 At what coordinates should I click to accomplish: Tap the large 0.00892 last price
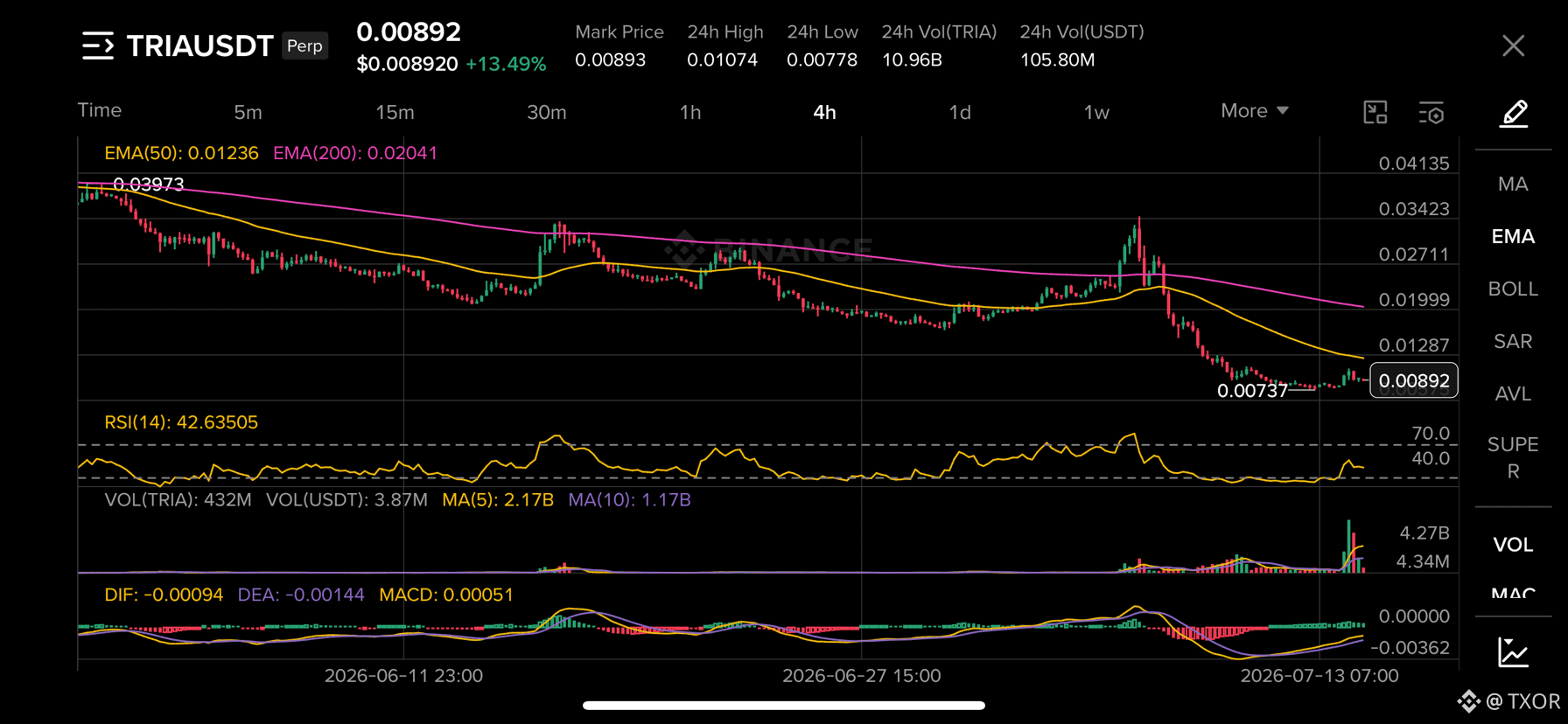tap(409, 32)
